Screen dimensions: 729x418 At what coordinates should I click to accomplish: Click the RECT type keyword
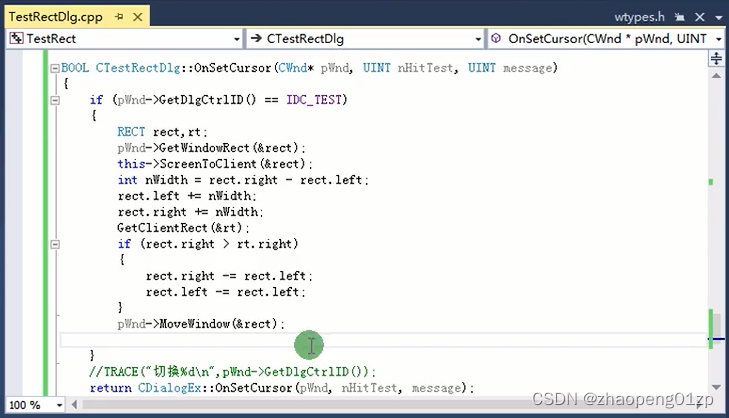pyautogui.click(x=131, y=132)
